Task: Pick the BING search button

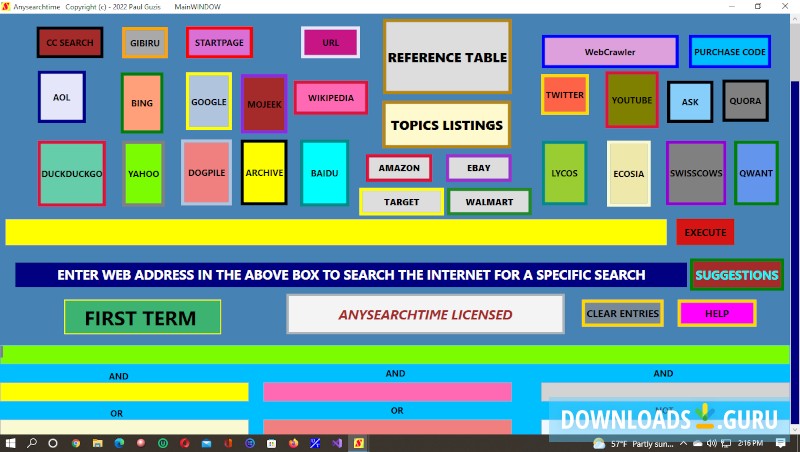Action: pos(142,103)
